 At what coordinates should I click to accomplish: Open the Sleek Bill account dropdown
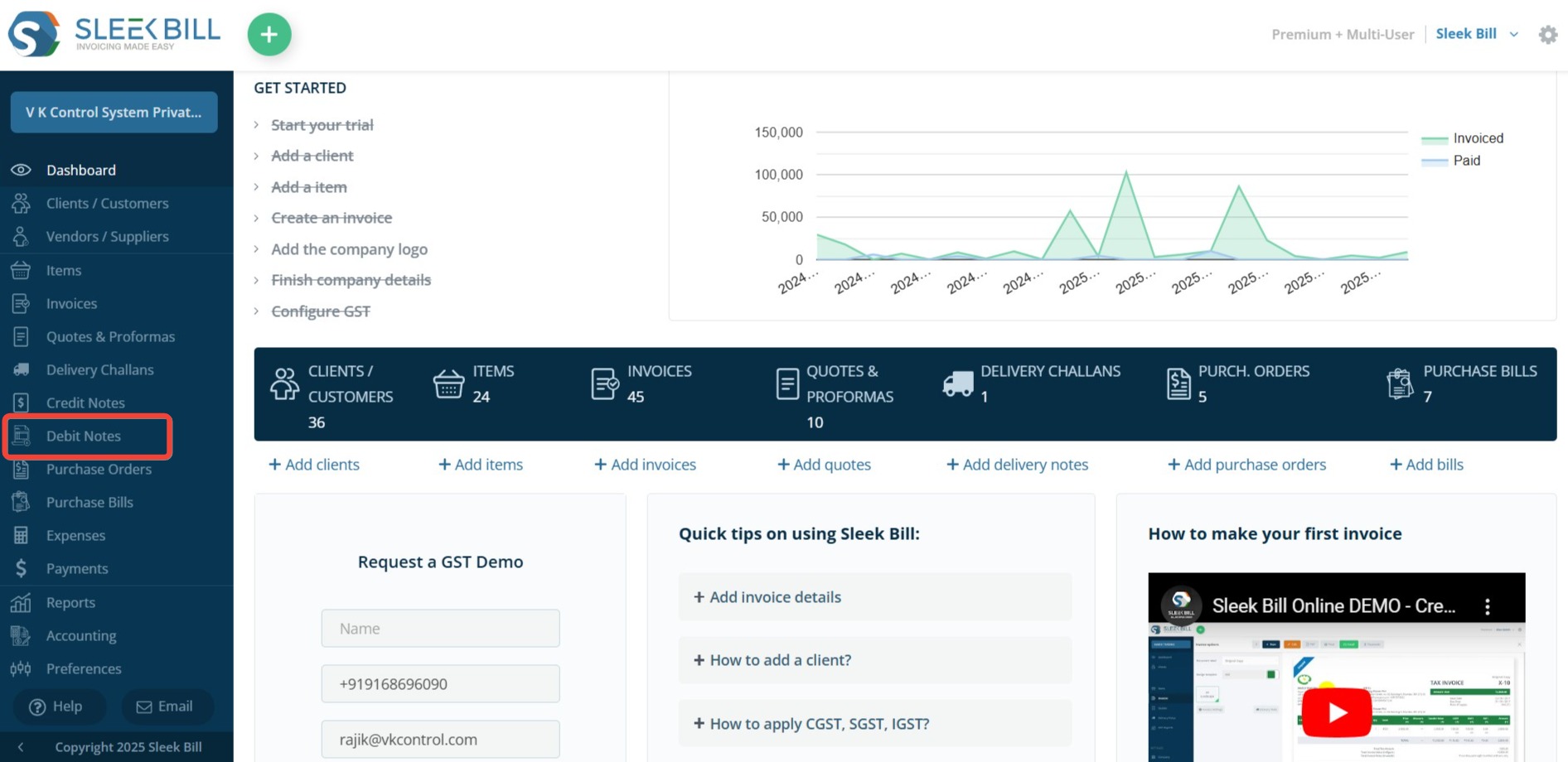[1477, 34]
